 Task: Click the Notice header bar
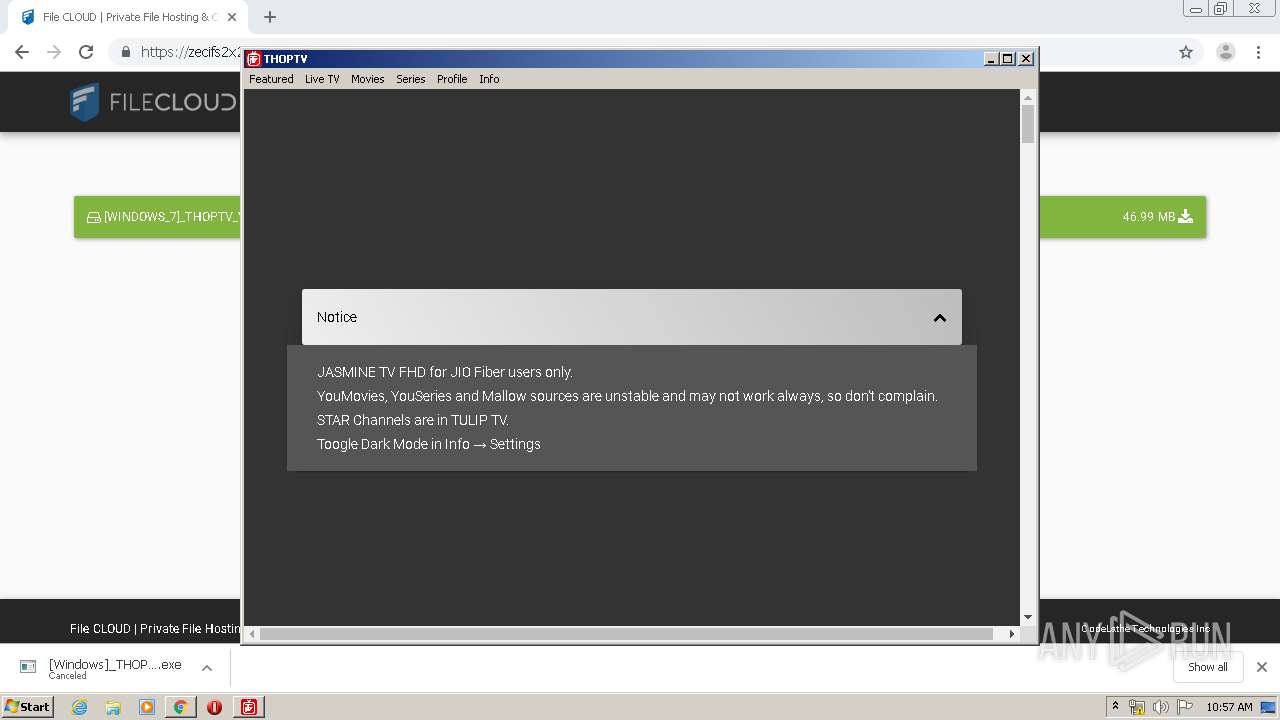point(632,317)
